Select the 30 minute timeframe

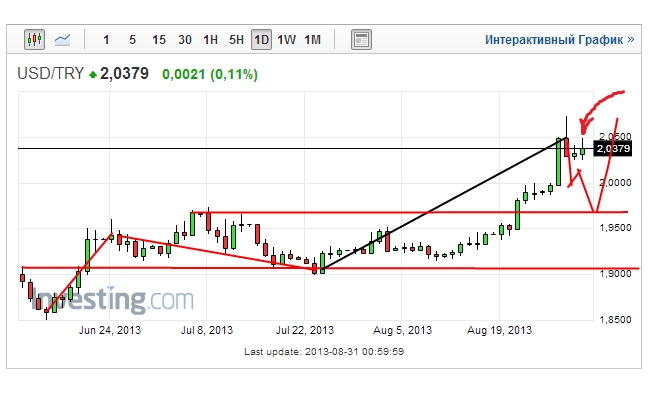pos(185,40)
